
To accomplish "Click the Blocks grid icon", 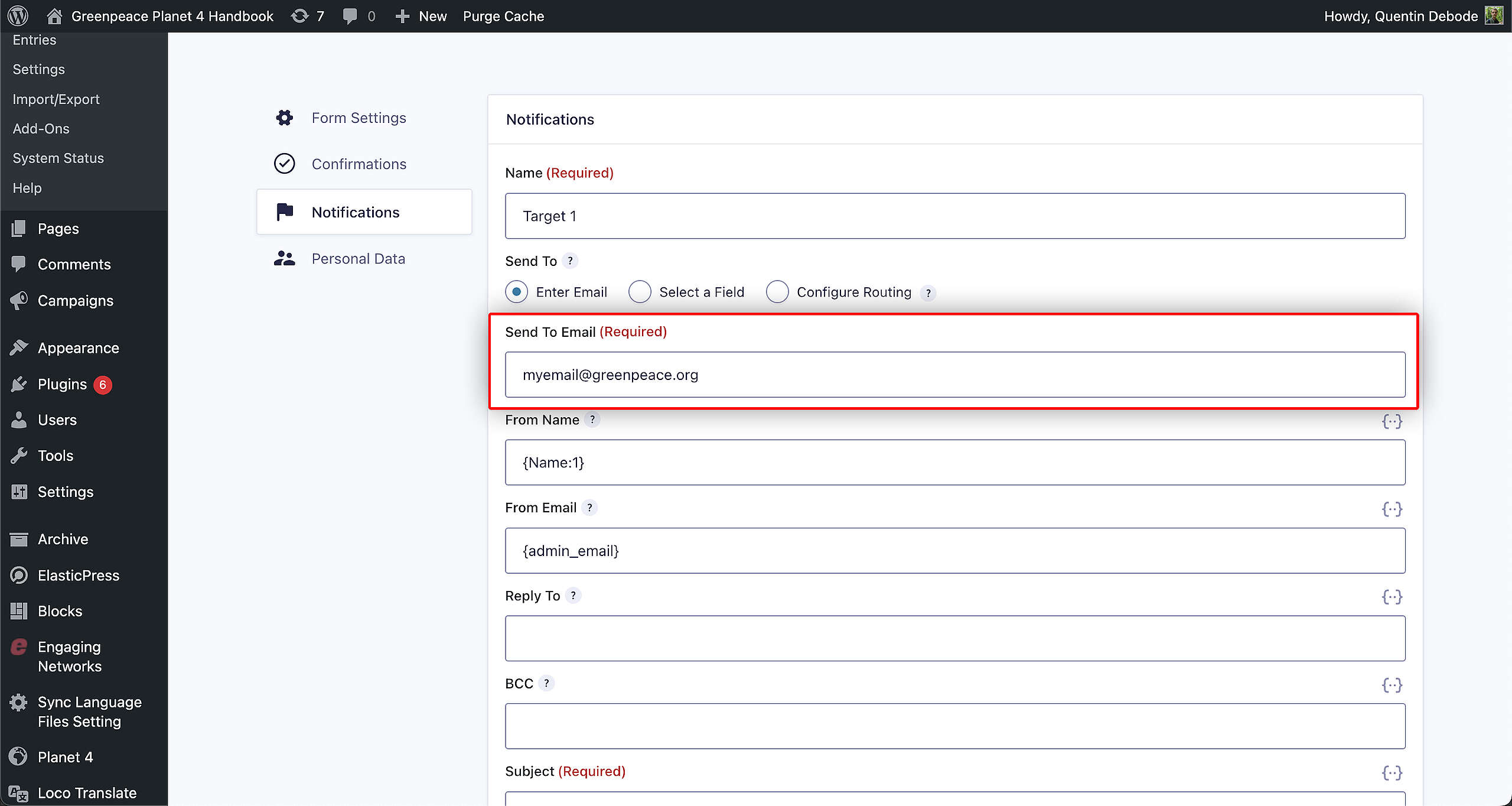I will pos(19,611).
